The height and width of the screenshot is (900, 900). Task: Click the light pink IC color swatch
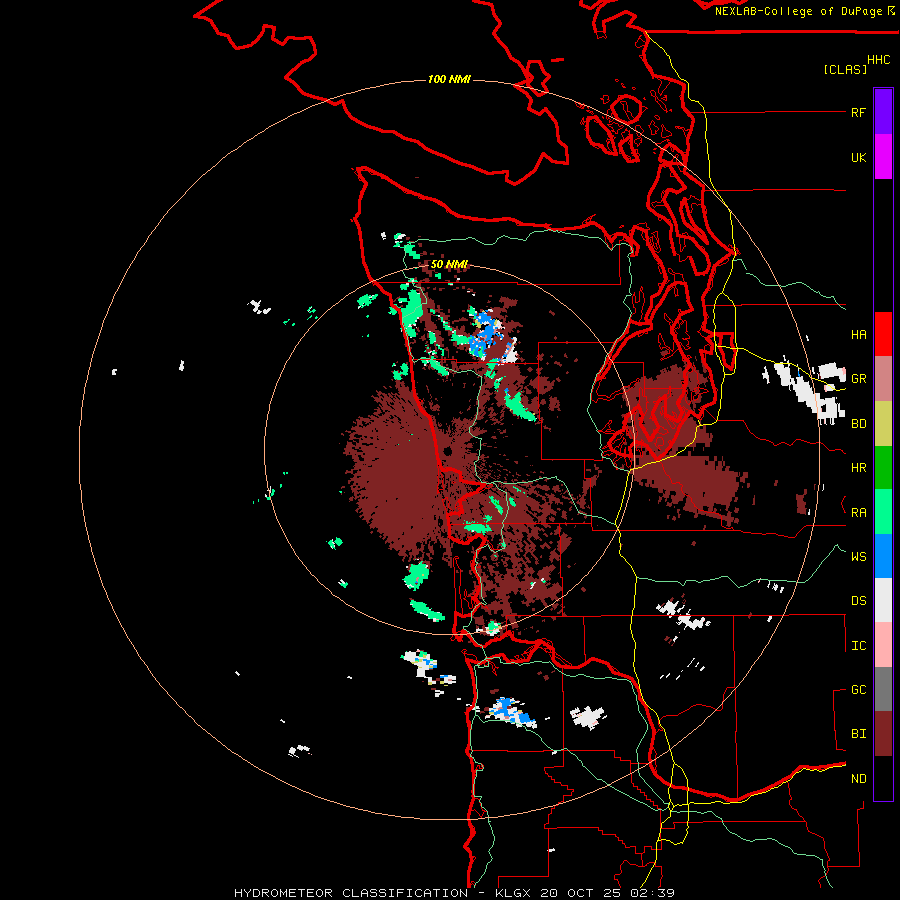[x=883, y=645]
